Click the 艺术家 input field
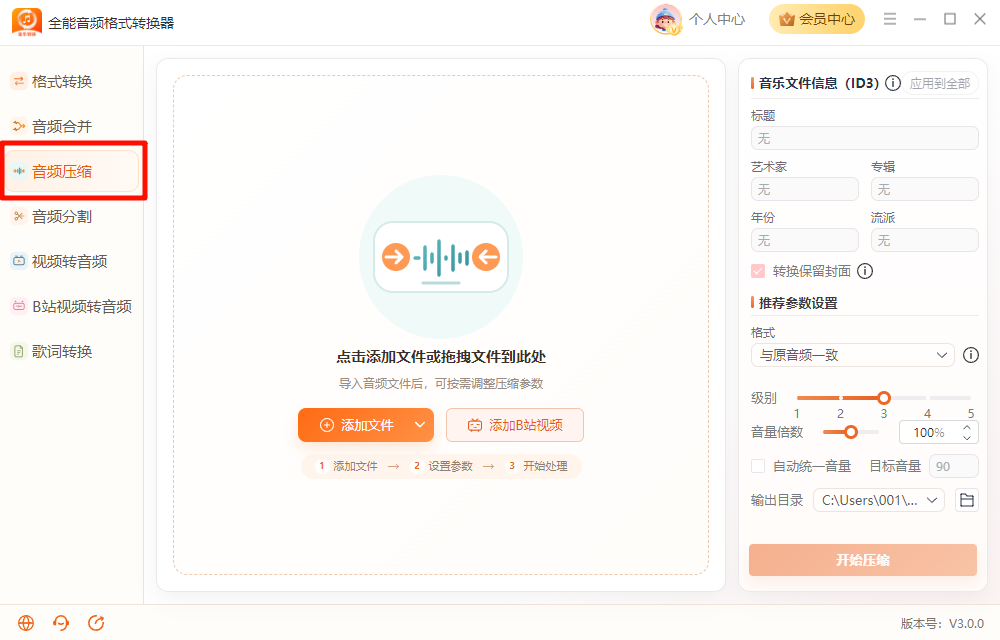Image resolution: width=1000 pixels, height=640 pixels. pyautogui.click(x=805, y=189)
